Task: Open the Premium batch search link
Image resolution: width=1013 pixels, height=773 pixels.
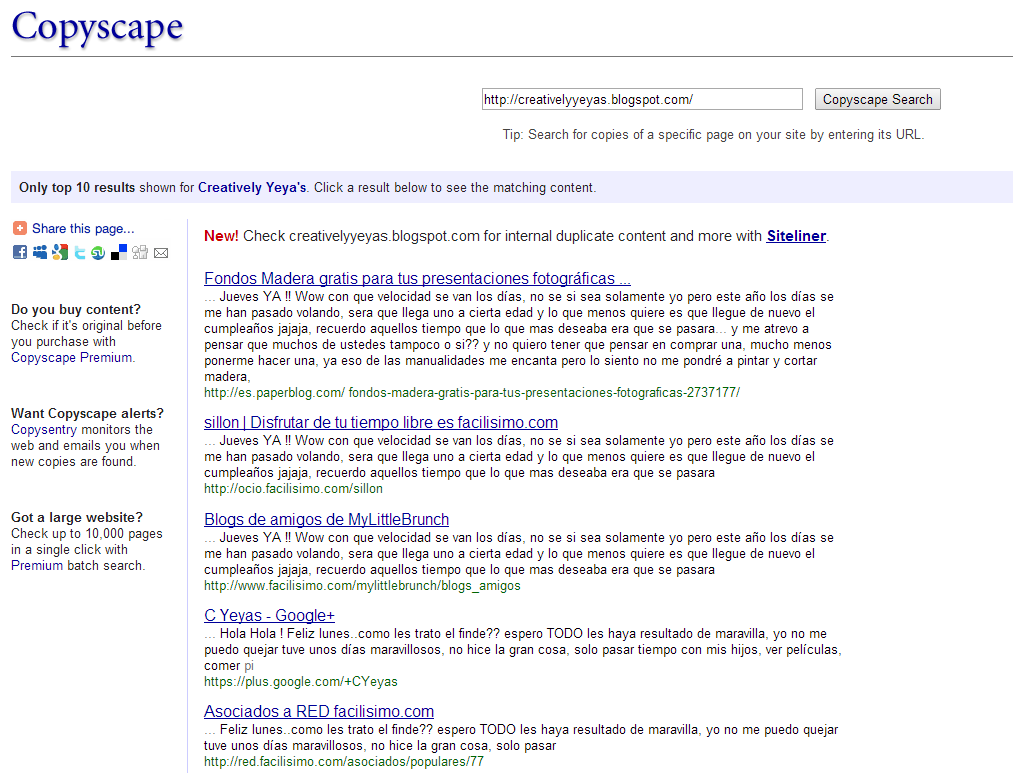Action: pyautogui.click(x=37, y=565)
